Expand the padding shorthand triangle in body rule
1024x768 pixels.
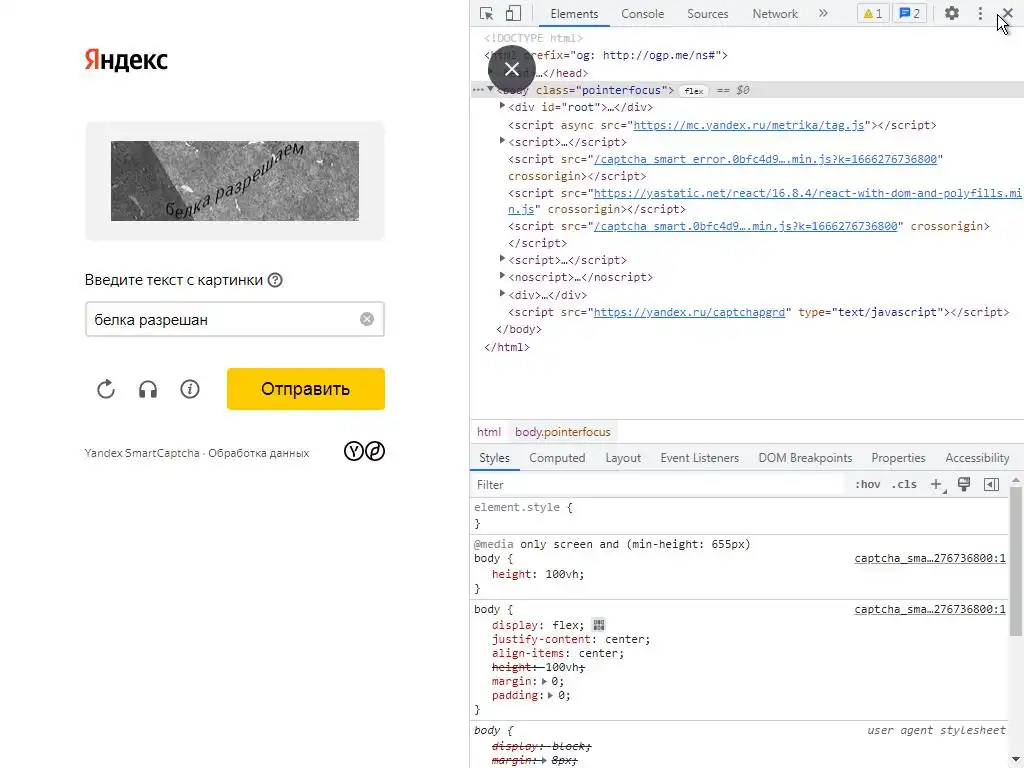pyautogui.click(x=551, y=696)
